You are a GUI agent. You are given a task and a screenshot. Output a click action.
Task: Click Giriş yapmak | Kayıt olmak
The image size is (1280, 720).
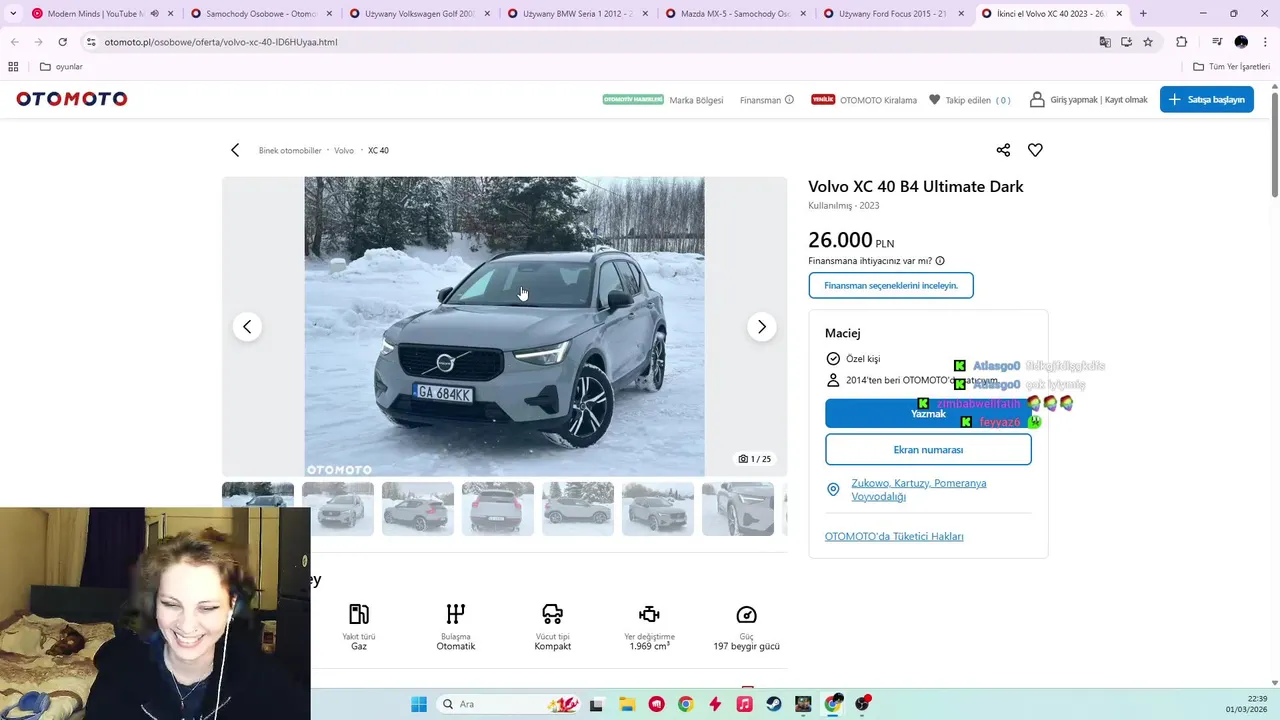tap(1099, 100)
